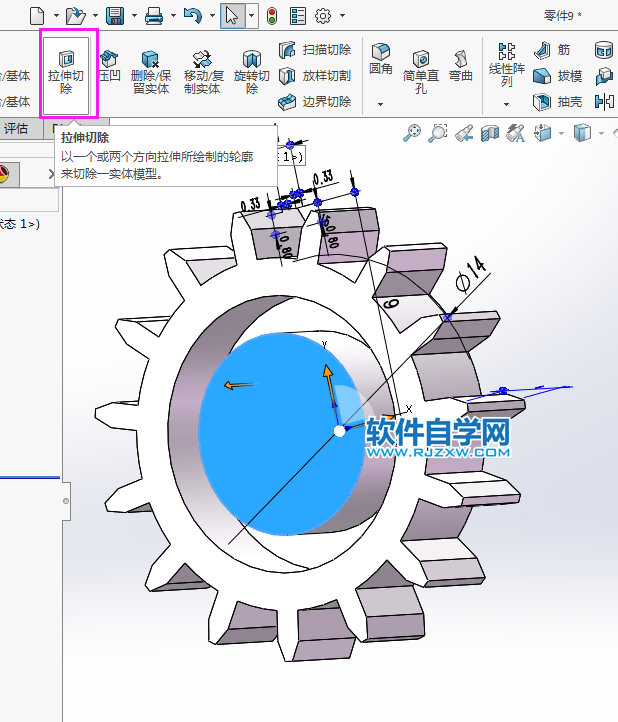Image resolution: width=618 pixels, height=722 pixels.
Task: Click the 零件9 document title
Action: point(563,16)
